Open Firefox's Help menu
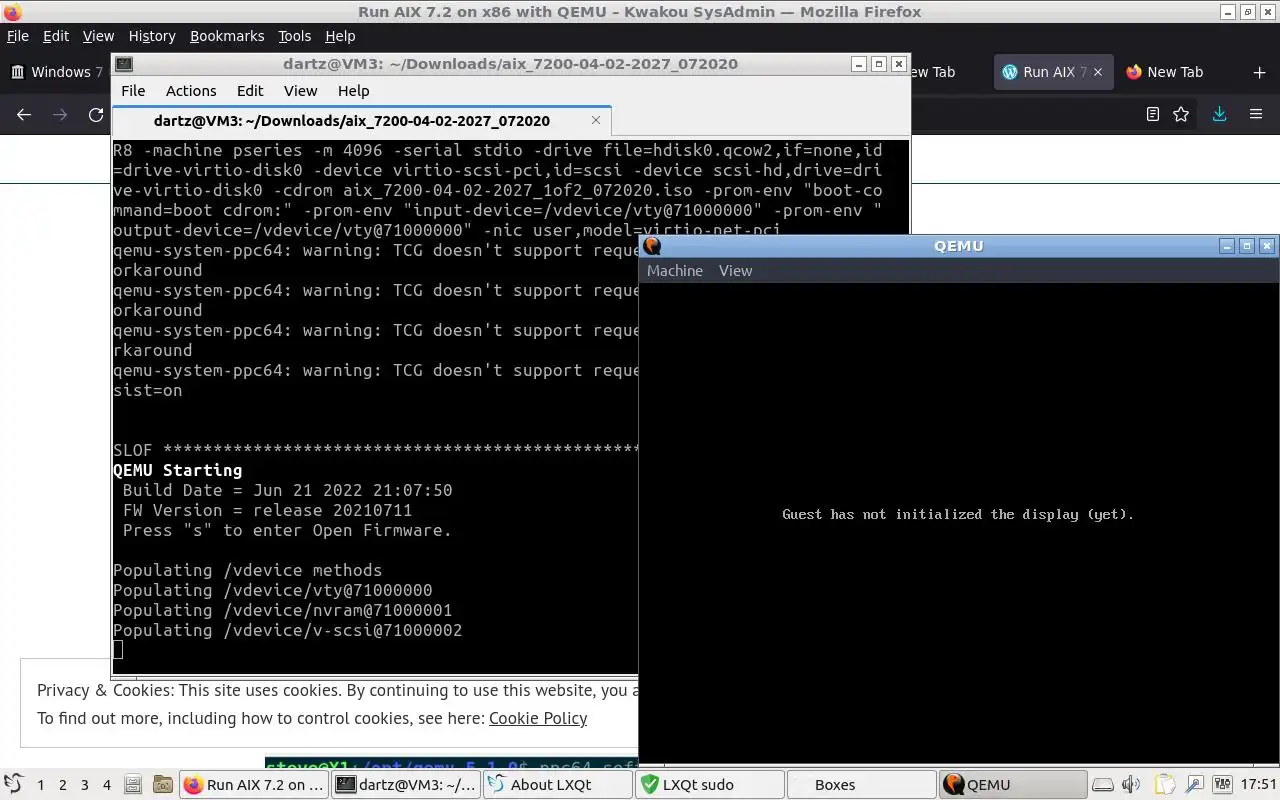The height and width of the screenshot is (800, 1280). coord(340,36)
